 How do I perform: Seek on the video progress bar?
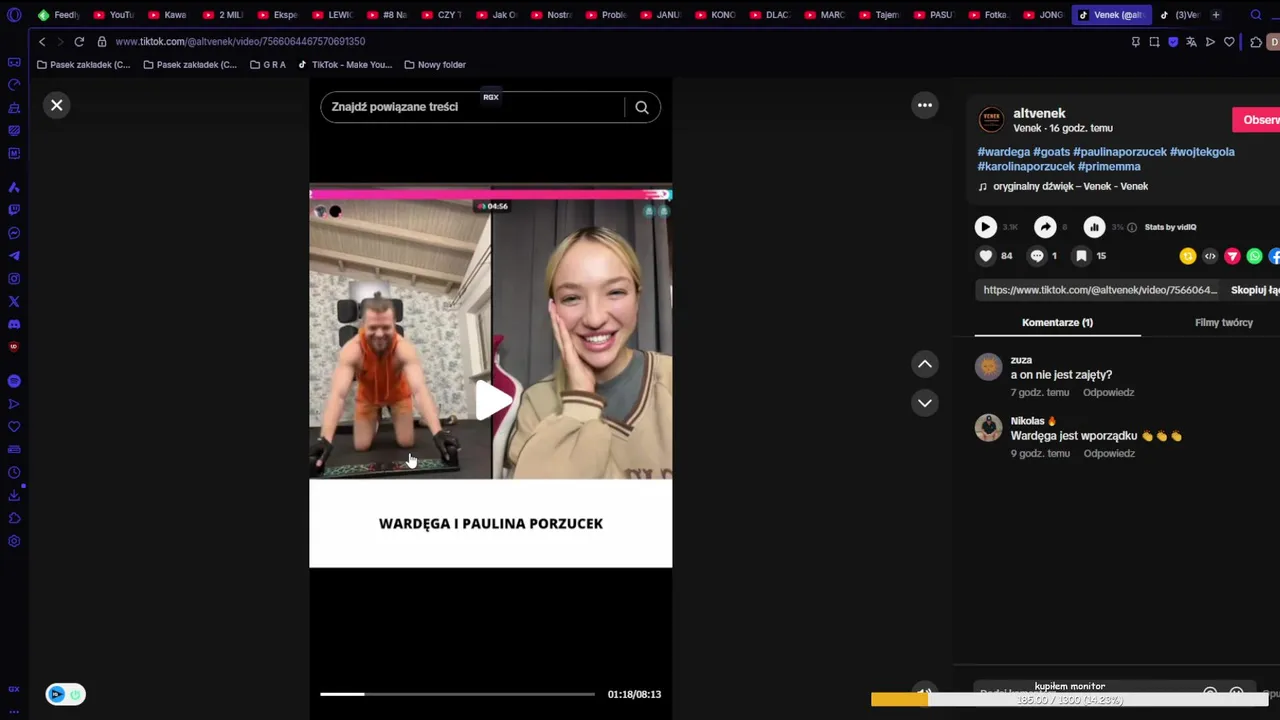point(457,694)
